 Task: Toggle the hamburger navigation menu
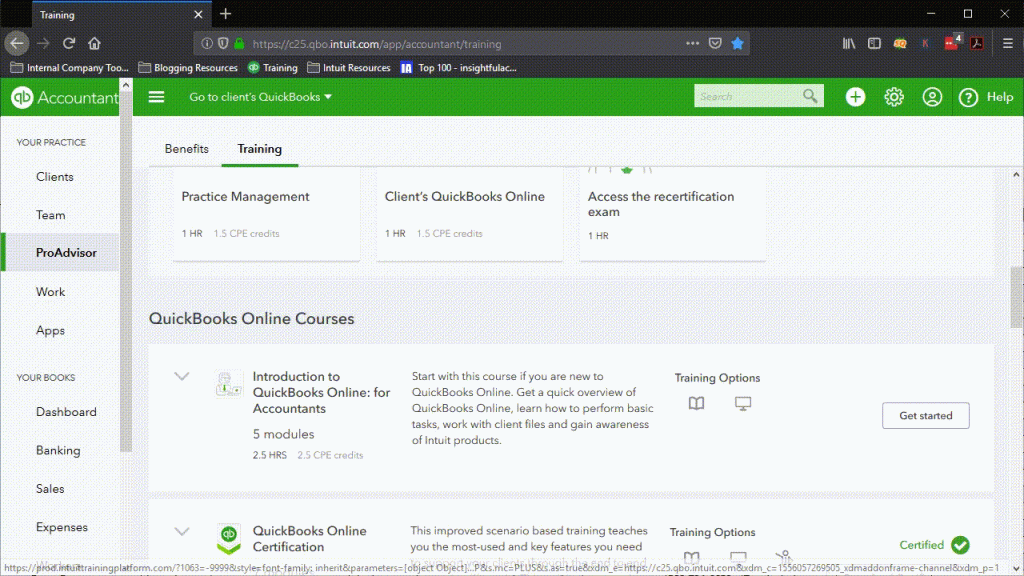click(x=156, y=97)
